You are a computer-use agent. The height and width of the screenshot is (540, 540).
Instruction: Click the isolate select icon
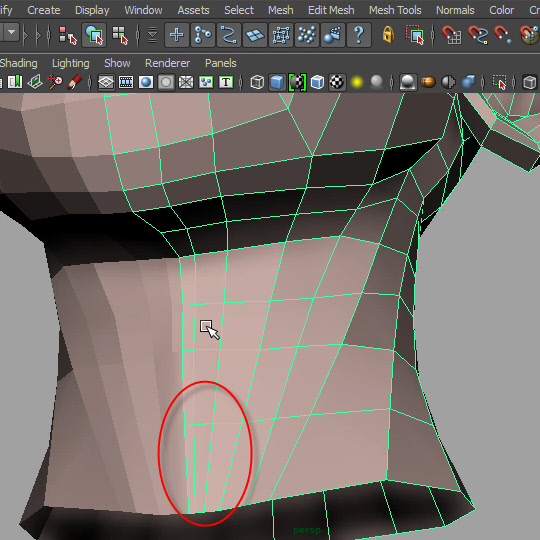click(499, 82)
